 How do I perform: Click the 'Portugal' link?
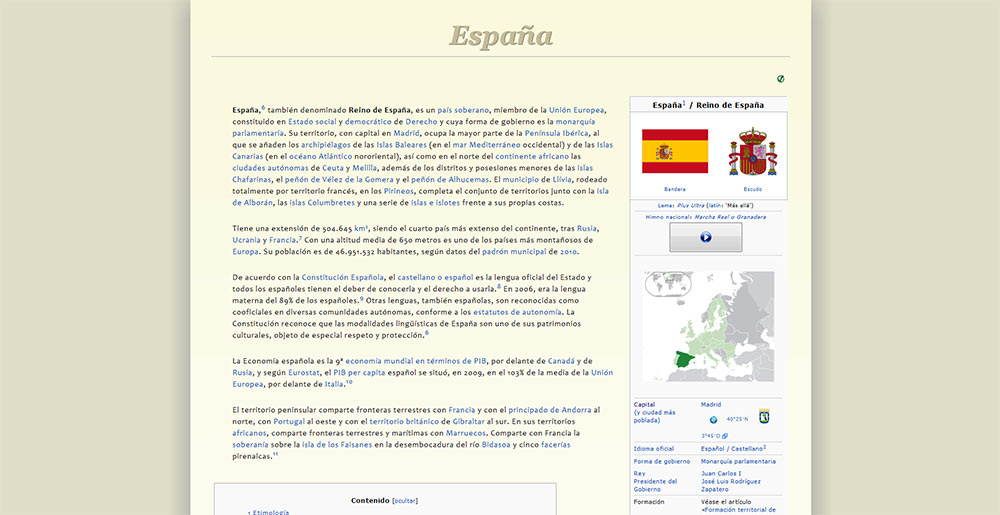point(289,421)
